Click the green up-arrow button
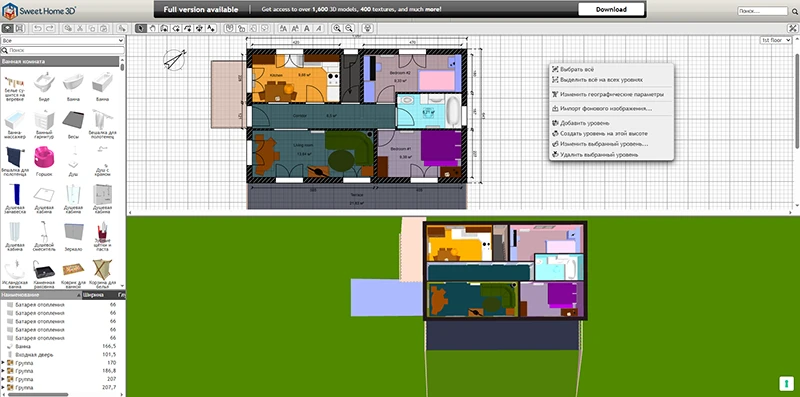Image resolution: width=800 pixels, height=397 pixels. pyautogui.click(x=785, y=383)
